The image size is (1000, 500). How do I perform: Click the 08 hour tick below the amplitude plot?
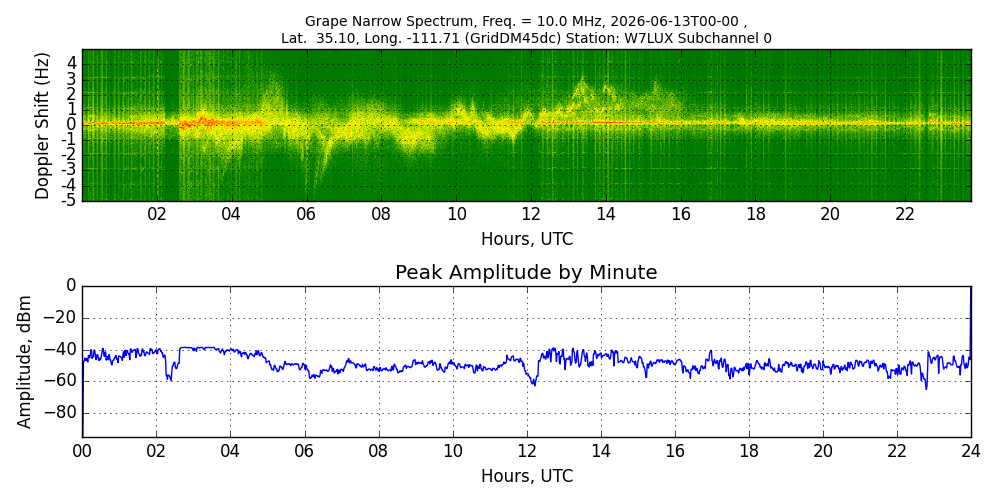click(x=379, y=451)
